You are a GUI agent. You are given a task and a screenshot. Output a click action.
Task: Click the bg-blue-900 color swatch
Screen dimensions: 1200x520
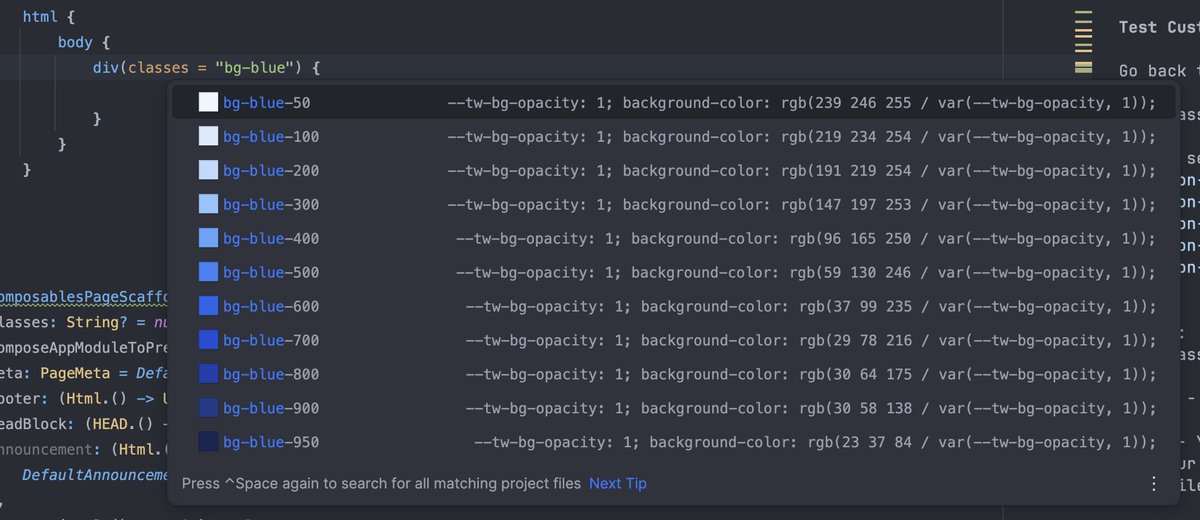point(208,408)
